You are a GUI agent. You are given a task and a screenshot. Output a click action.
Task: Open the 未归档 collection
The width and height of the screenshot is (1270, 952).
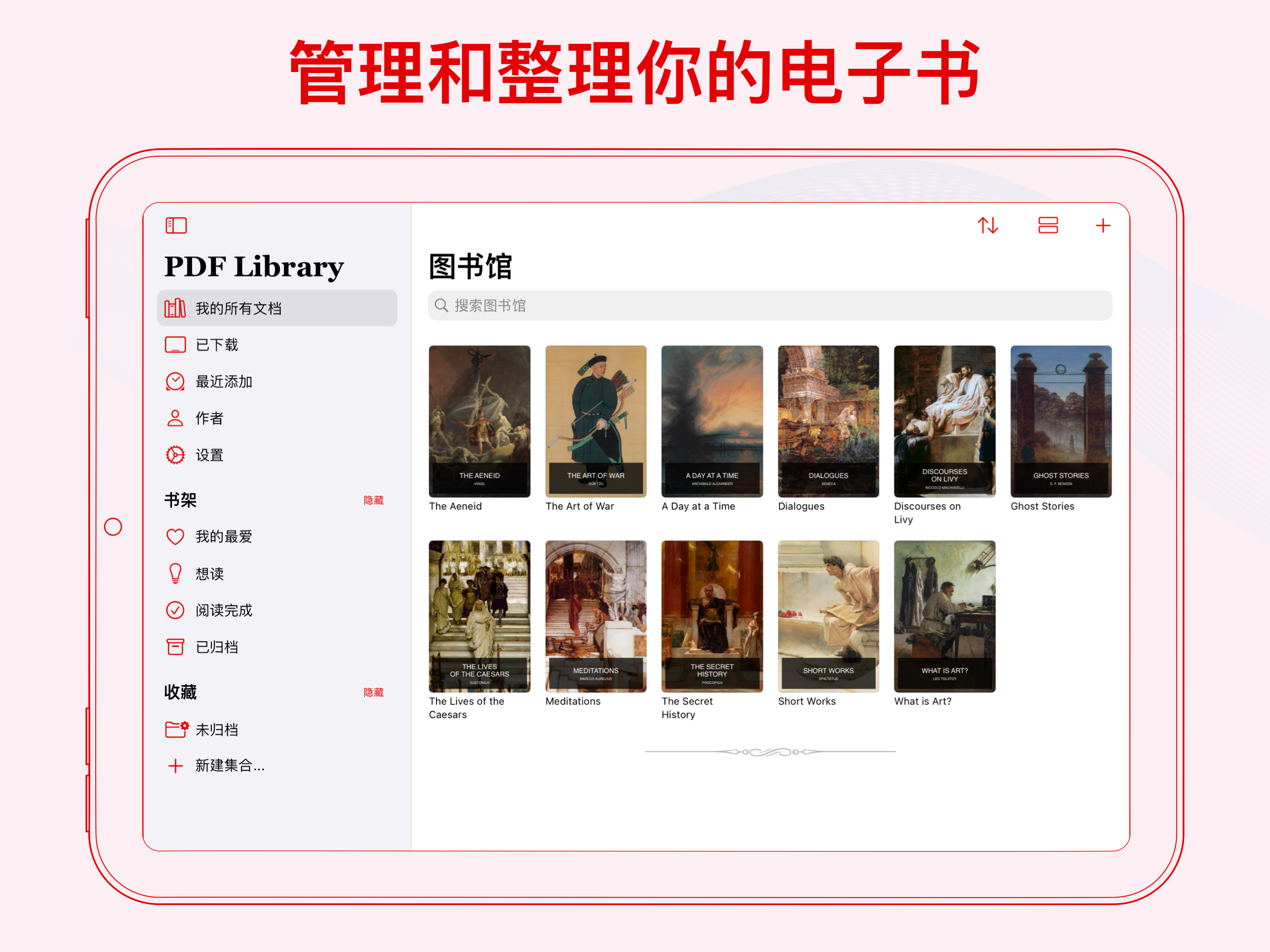(278, 729)
